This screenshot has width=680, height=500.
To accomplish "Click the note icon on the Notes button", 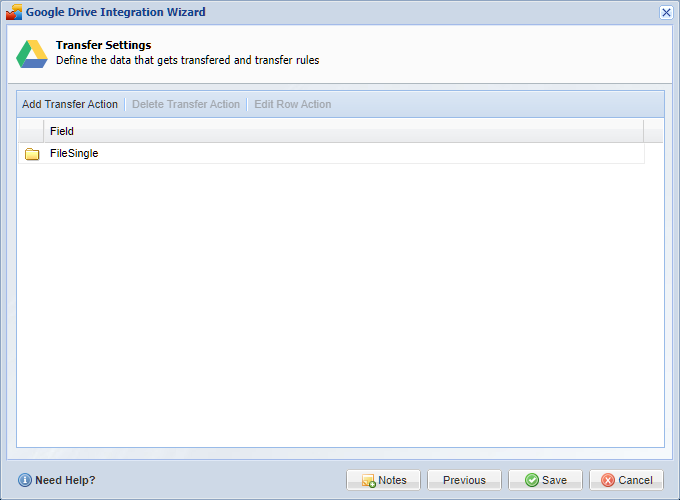I will click(368, 480).
